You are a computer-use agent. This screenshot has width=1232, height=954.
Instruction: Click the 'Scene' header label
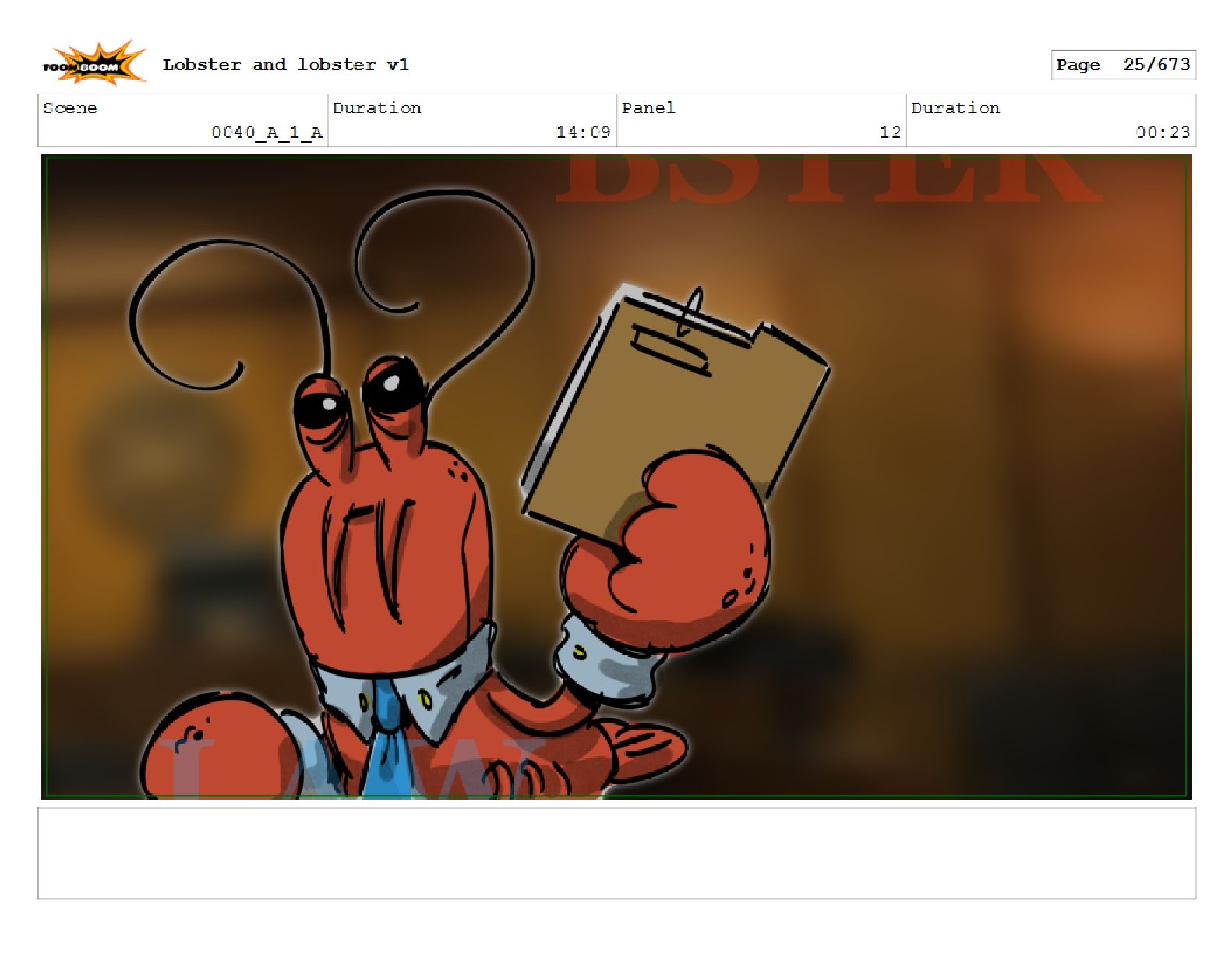(70, 108)
